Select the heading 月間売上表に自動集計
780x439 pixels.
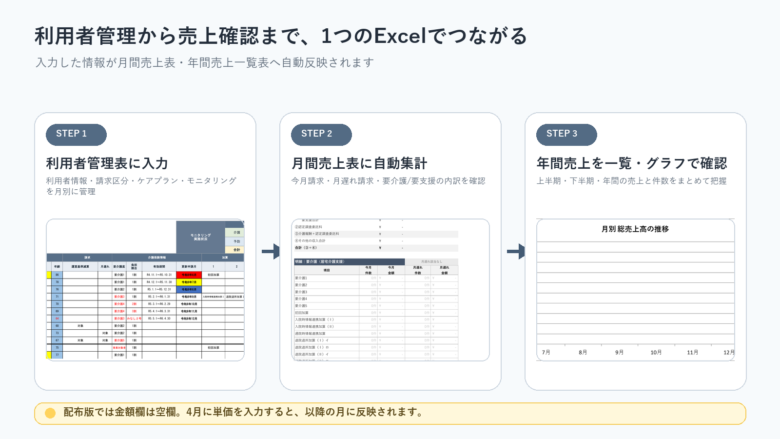pos(359,163)
